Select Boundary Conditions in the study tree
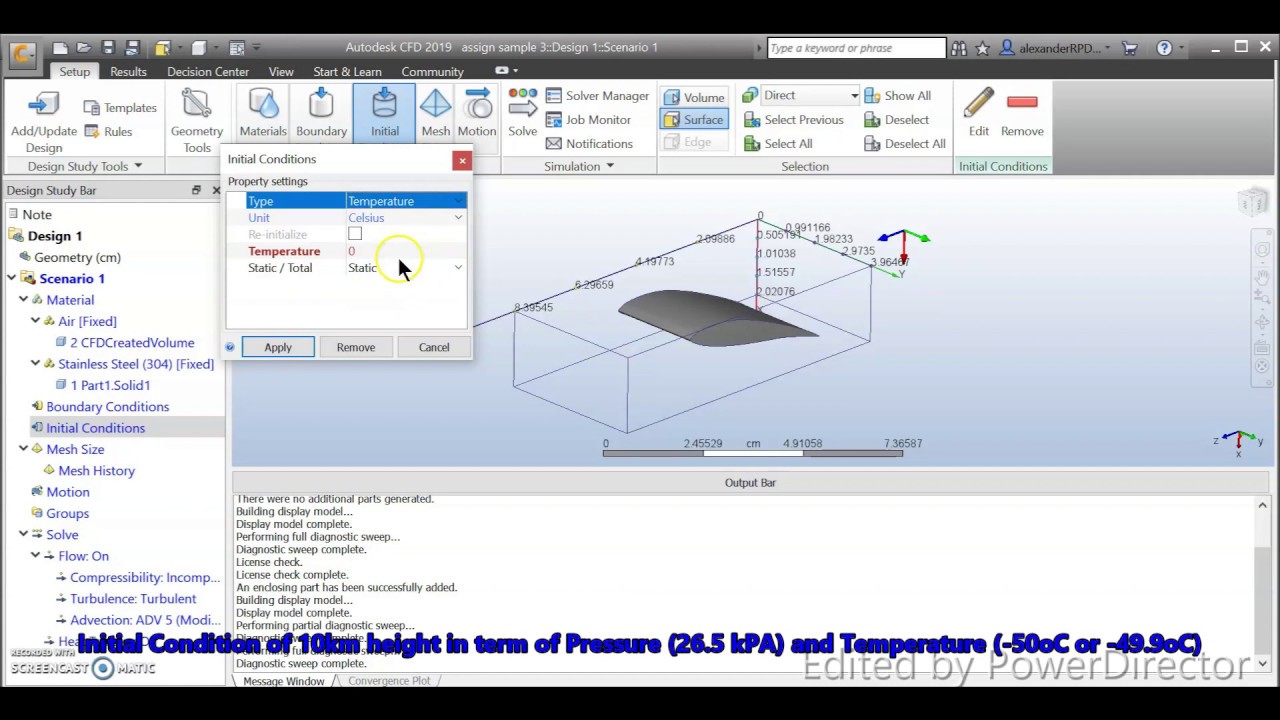The width and height of the screenshot is (1280, 720). (x=107, y=406)
